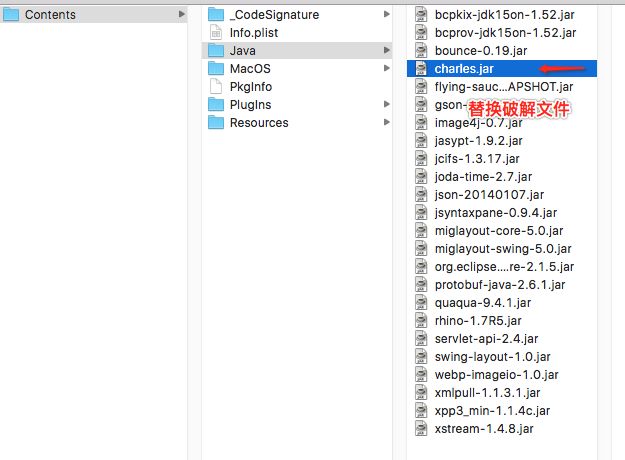Select swing-layout-1.0.jar file name
The height and width of the screenshot is (460, 625).
point(493,356)
